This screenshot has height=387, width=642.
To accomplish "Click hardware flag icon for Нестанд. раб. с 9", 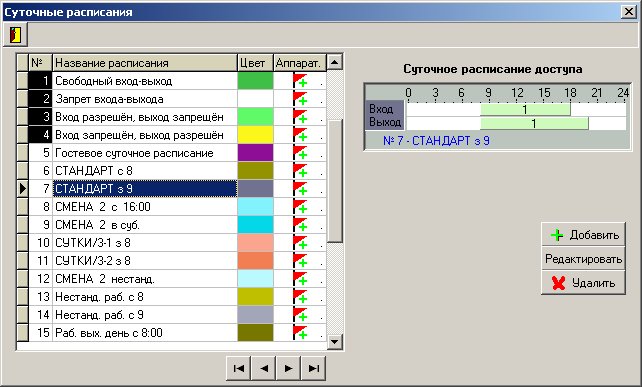I will 301,315.
